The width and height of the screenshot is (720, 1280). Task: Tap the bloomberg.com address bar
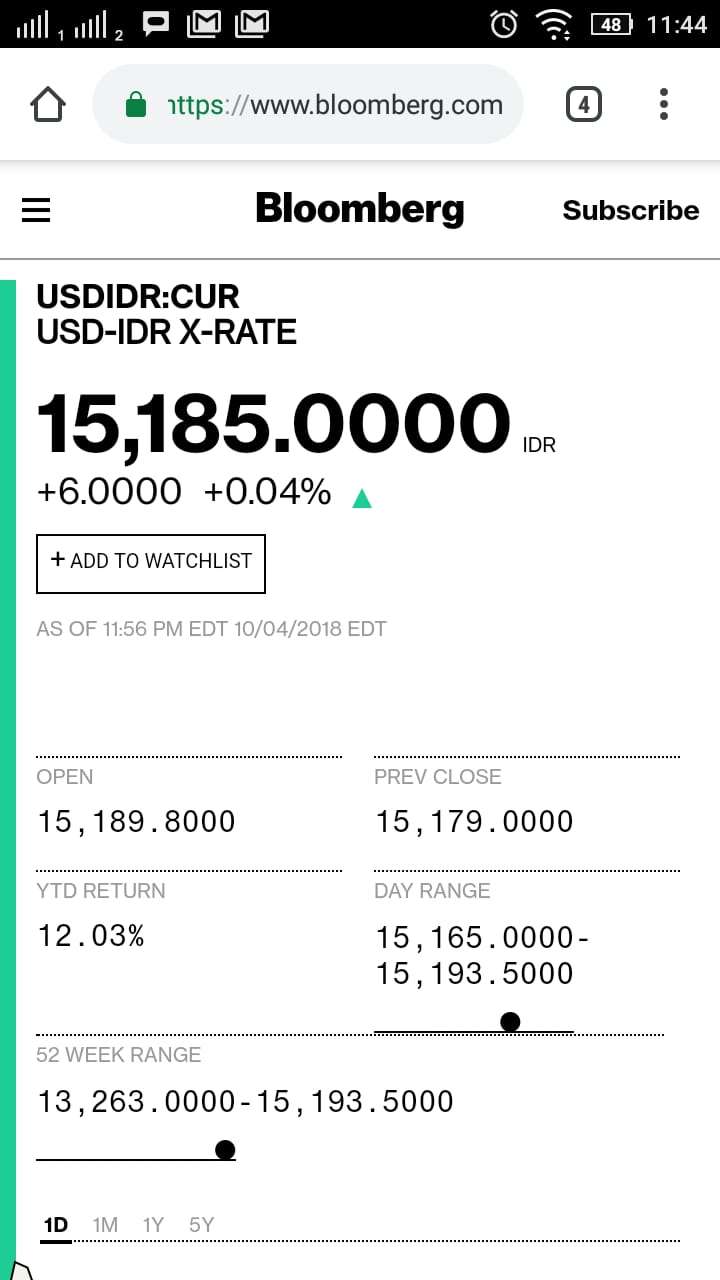pos(335,105)
